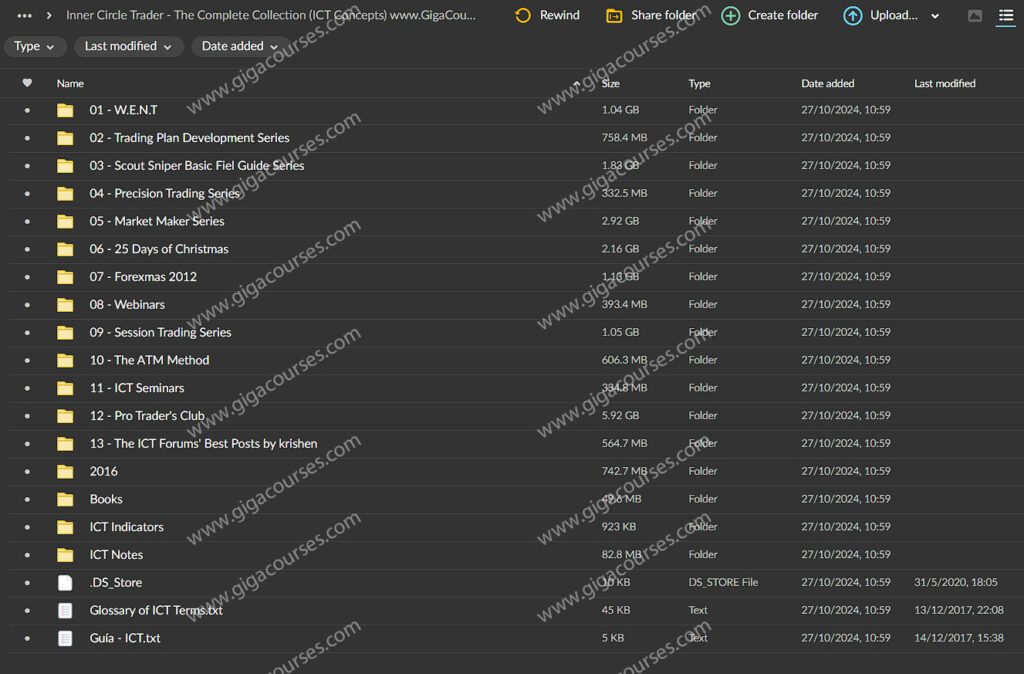Open the 12 - Pro Trader's Club folder
Screen dimensions: 1024x674
click(147, 416)
